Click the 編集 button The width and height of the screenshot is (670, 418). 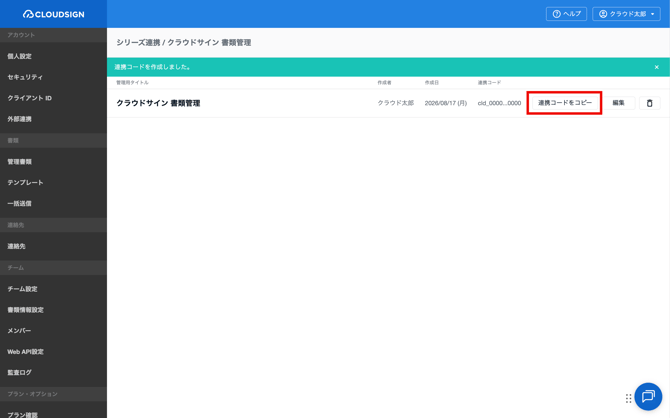[618, 103]
